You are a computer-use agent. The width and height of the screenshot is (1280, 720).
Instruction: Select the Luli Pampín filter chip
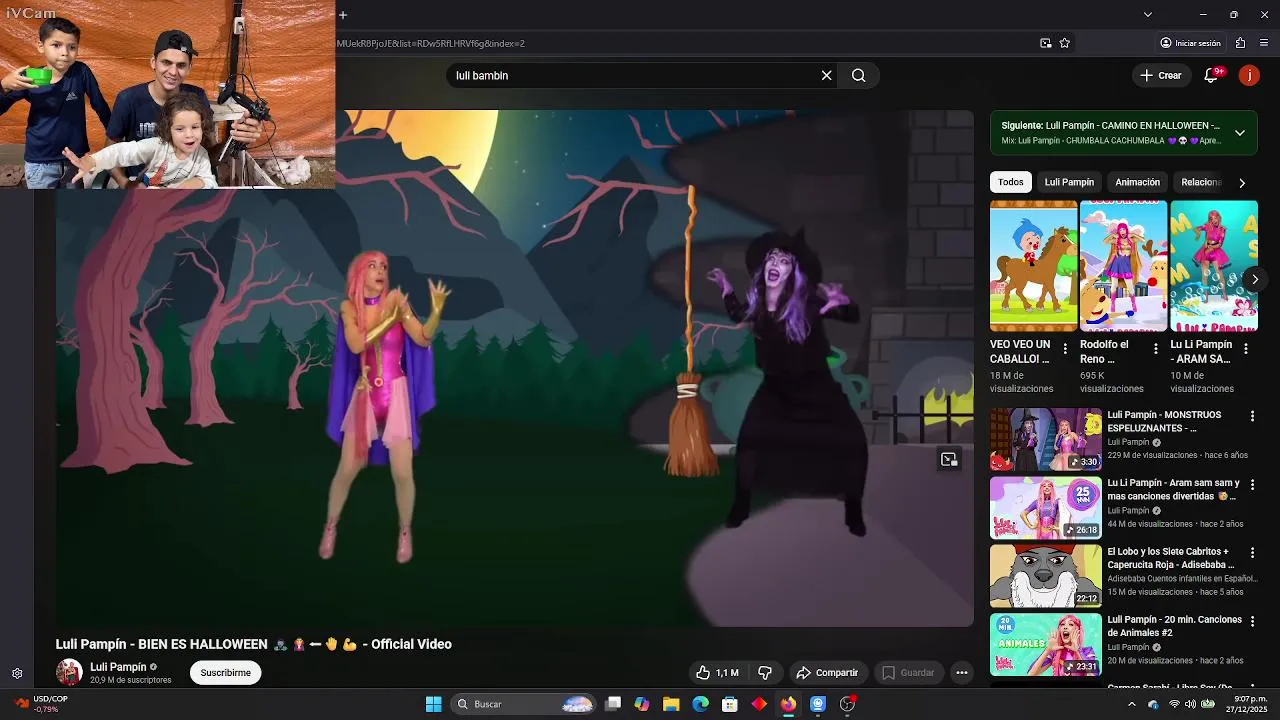(1069, 182)
